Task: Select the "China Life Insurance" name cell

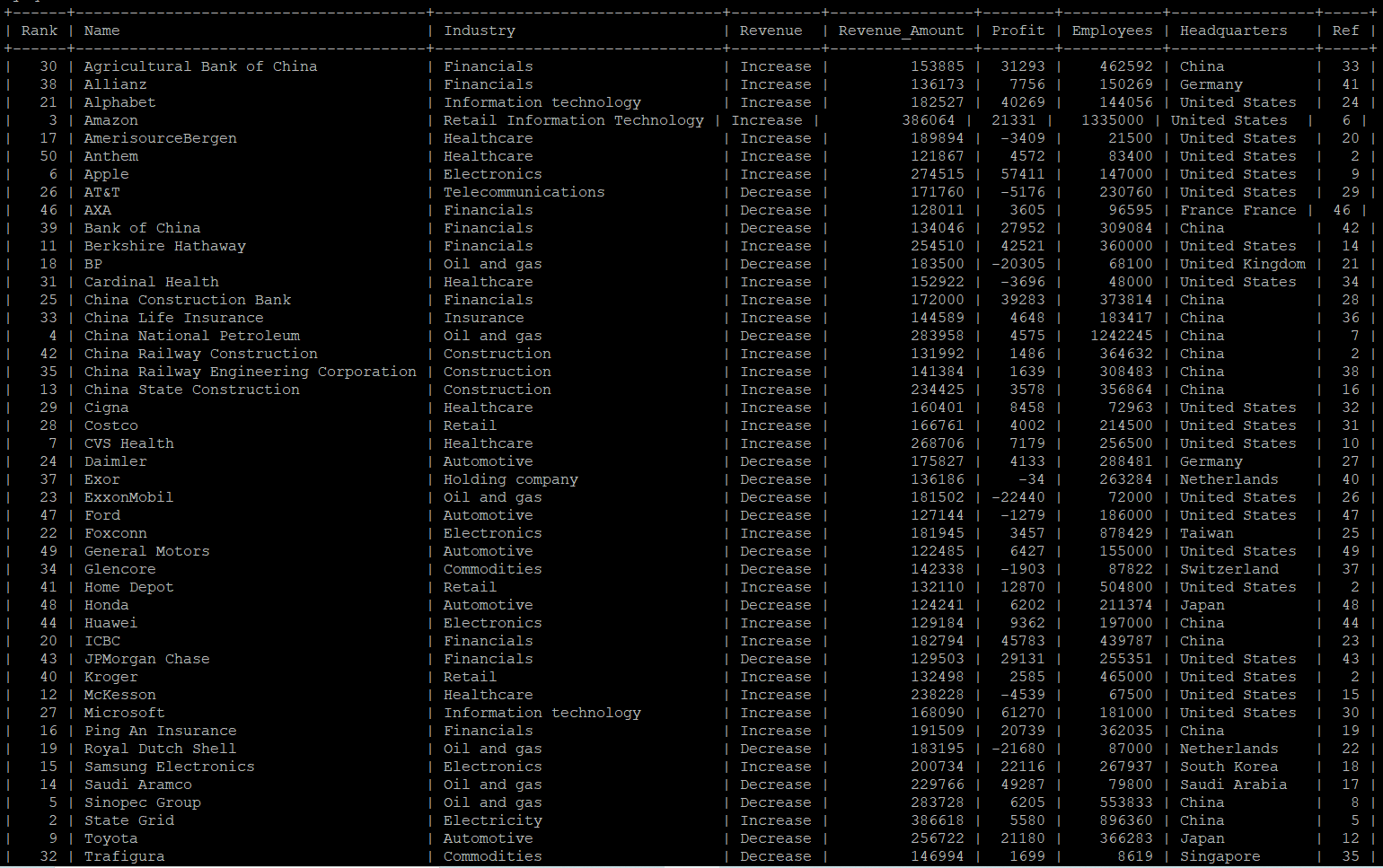Action: pyautogui.click(x=173, y=318)
